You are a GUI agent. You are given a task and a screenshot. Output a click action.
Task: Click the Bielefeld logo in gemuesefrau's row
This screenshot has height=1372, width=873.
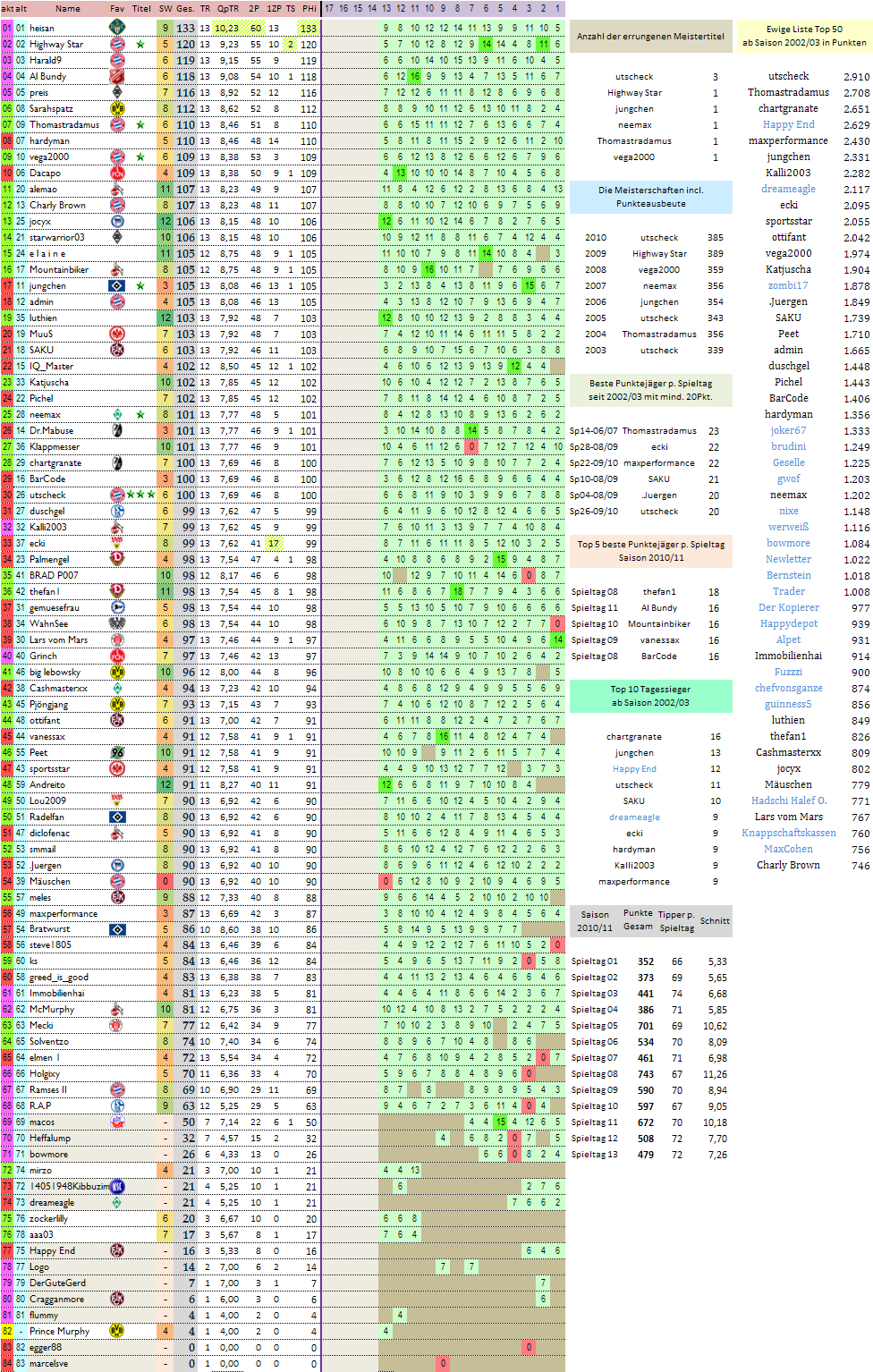tap(116, 607)
